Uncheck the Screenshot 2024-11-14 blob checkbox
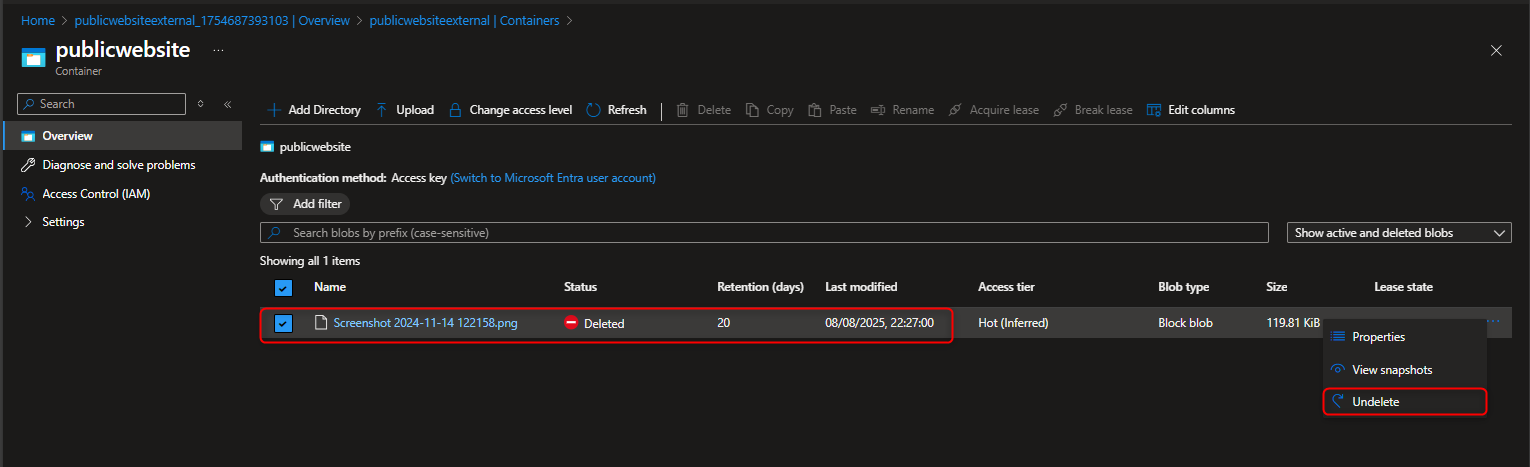The height and width of the screenshot is (467, 1530). click(283, 323)
